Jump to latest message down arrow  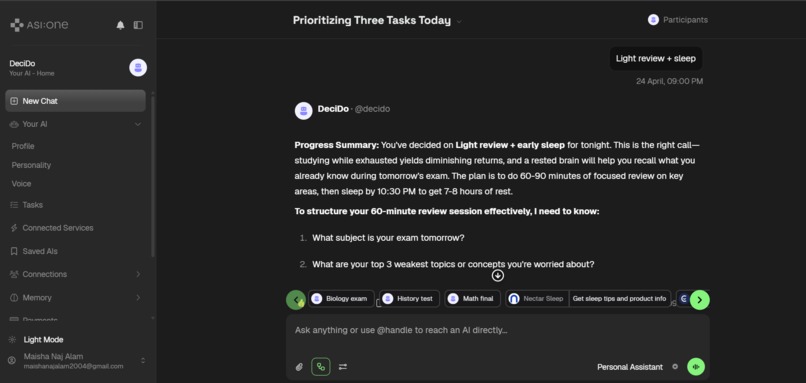point(498,276)
